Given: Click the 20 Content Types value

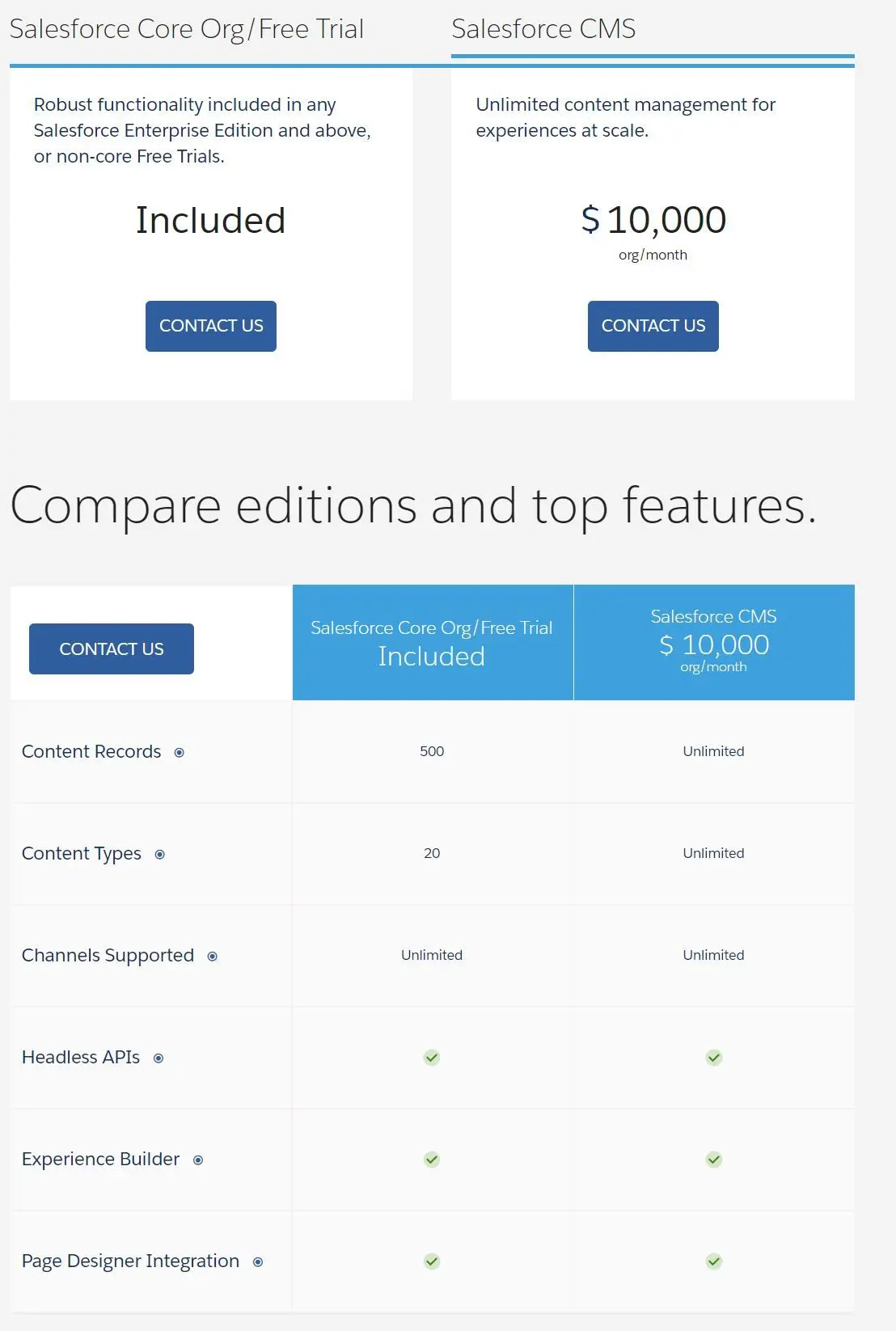Looking at the screenshot, I should pyautogui.click(x=432, y=853).
